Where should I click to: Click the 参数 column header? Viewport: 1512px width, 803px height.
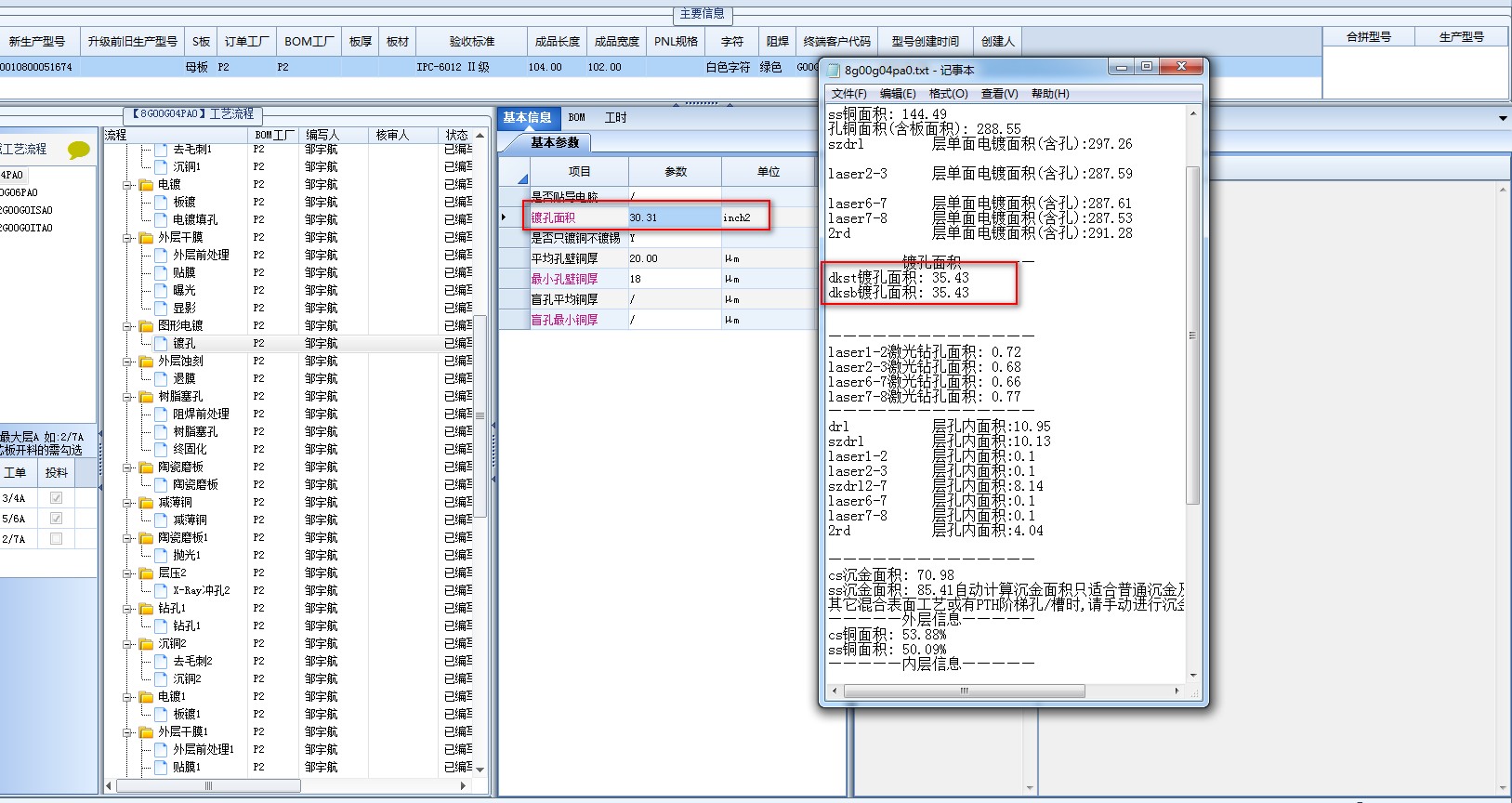(x=676, y=172)
